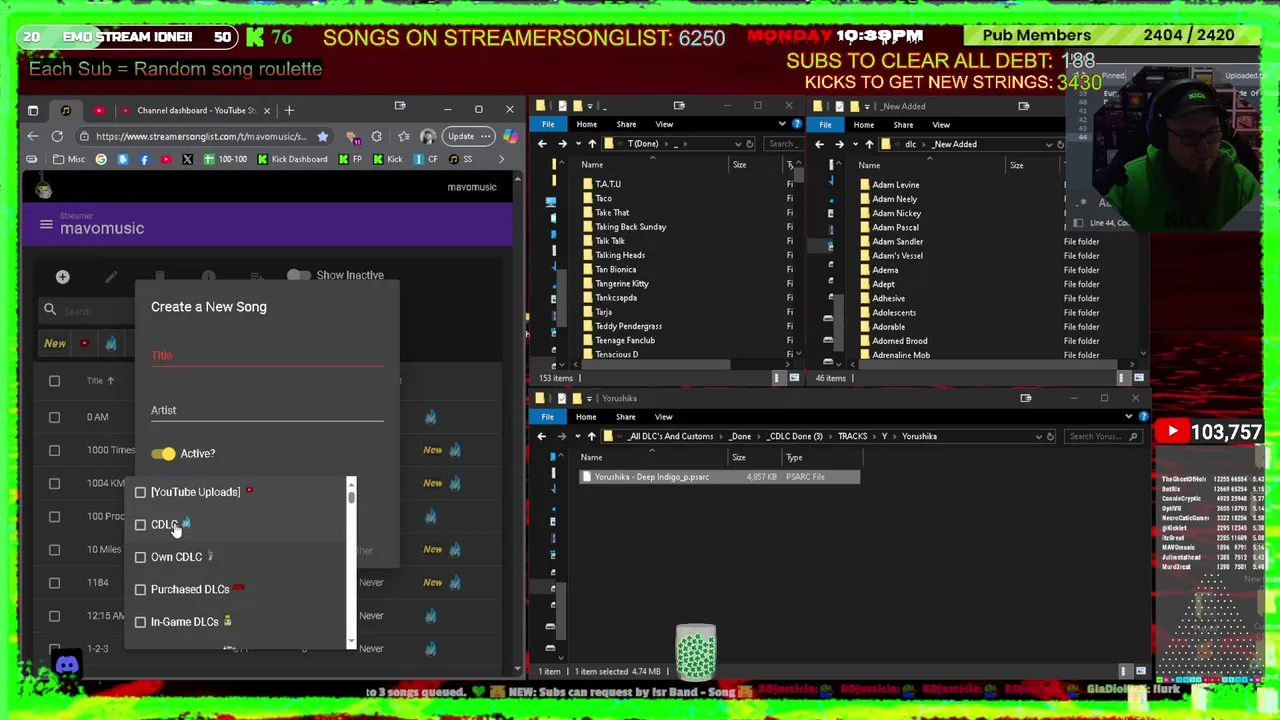Select the New attribute filter chip
This screenshot has height=720, width=1280.
click(55, 343)
